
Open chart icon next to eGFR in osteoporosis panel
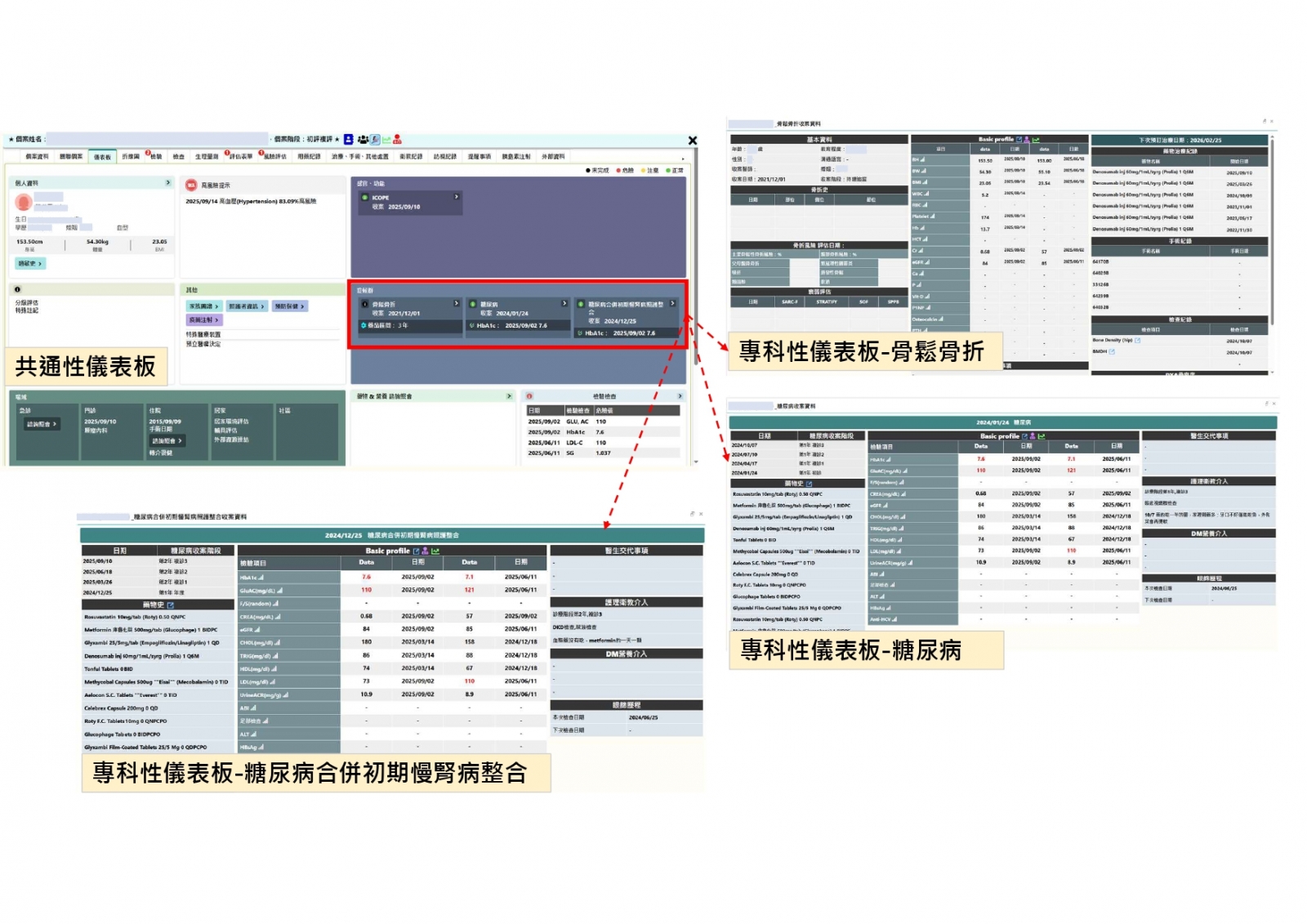click(x=928, y=262)
